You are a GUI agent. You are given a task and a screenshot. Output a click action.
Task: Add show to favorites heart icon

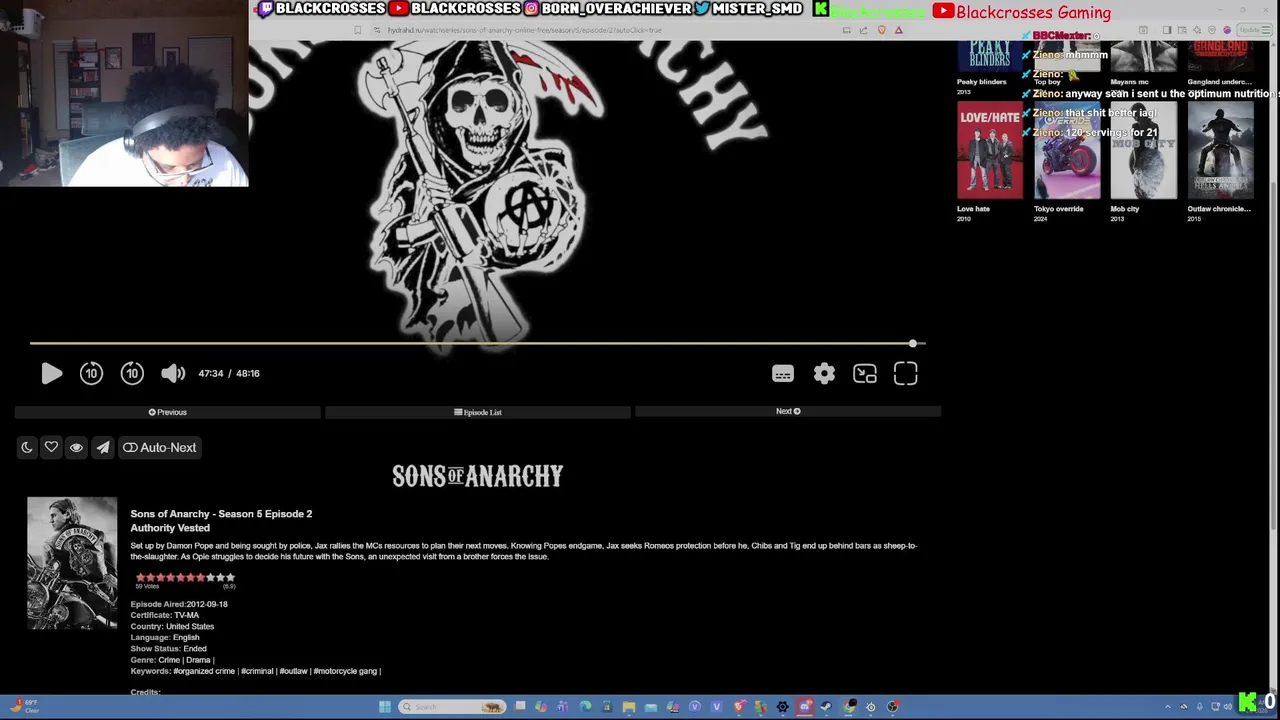(x=51, y=447)
